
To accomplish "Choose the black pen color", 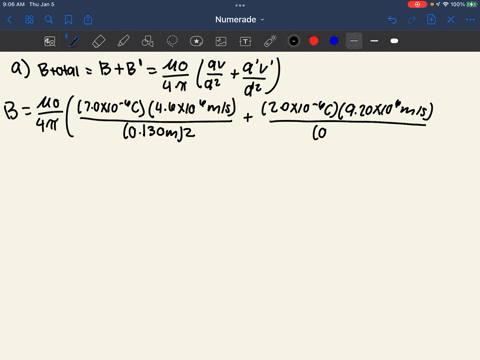I will (294, 41).
